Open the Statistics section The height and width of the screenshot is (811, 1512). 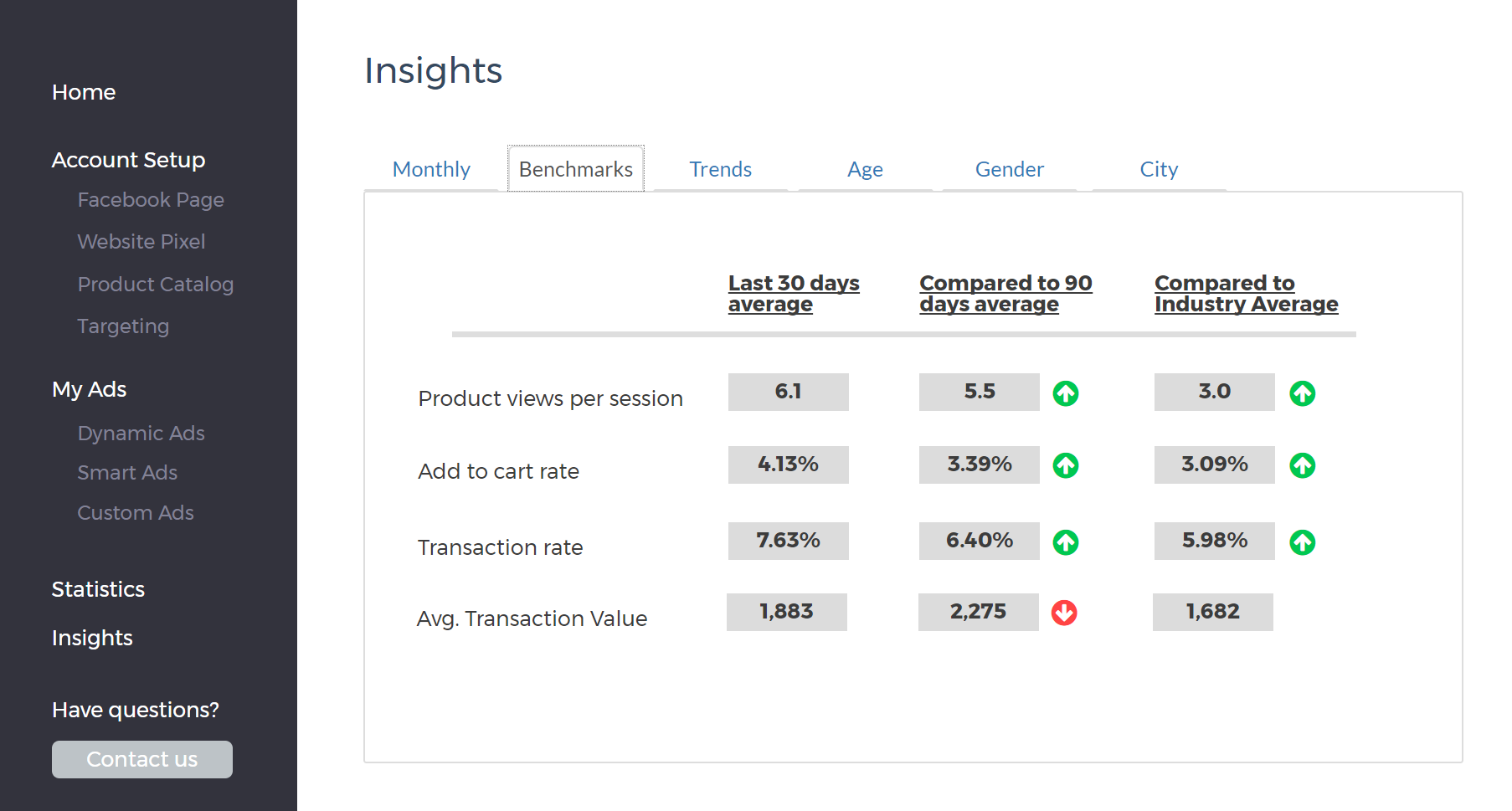pyautogui.click(x=98, y=589)
